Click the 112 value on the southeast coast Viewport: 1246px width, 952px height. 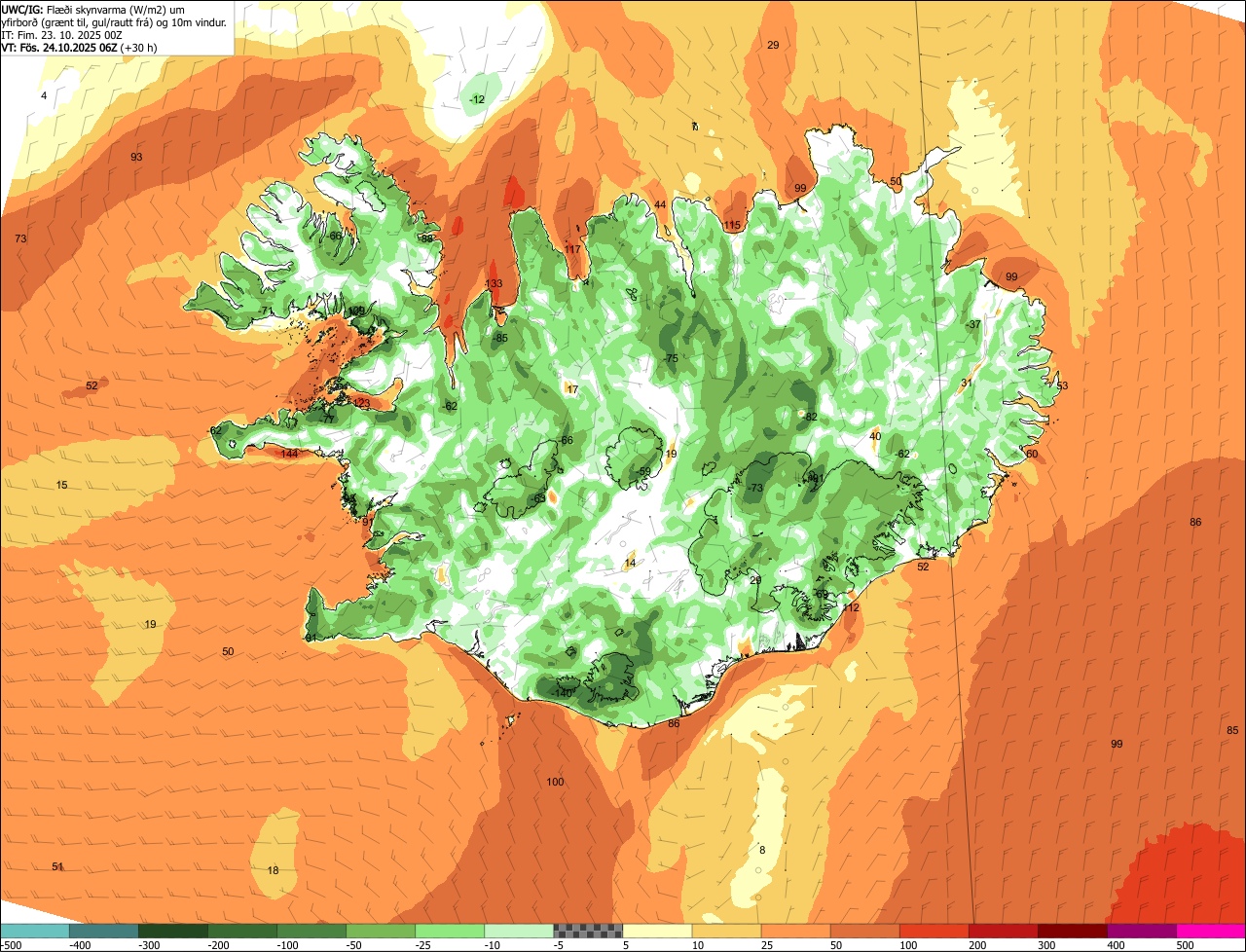852,607
